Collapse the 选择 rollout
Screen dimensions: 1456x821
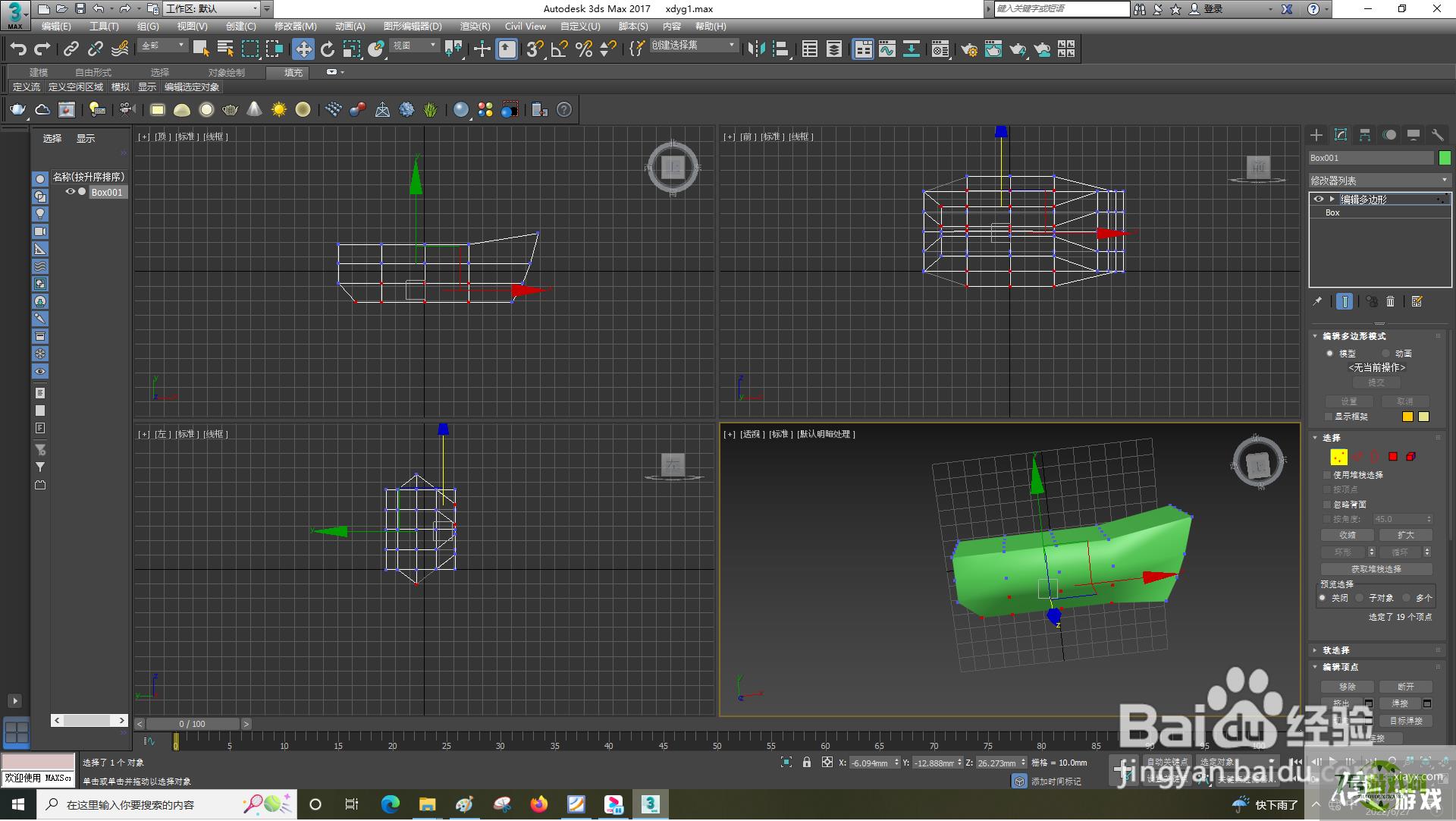(1331, 438)
